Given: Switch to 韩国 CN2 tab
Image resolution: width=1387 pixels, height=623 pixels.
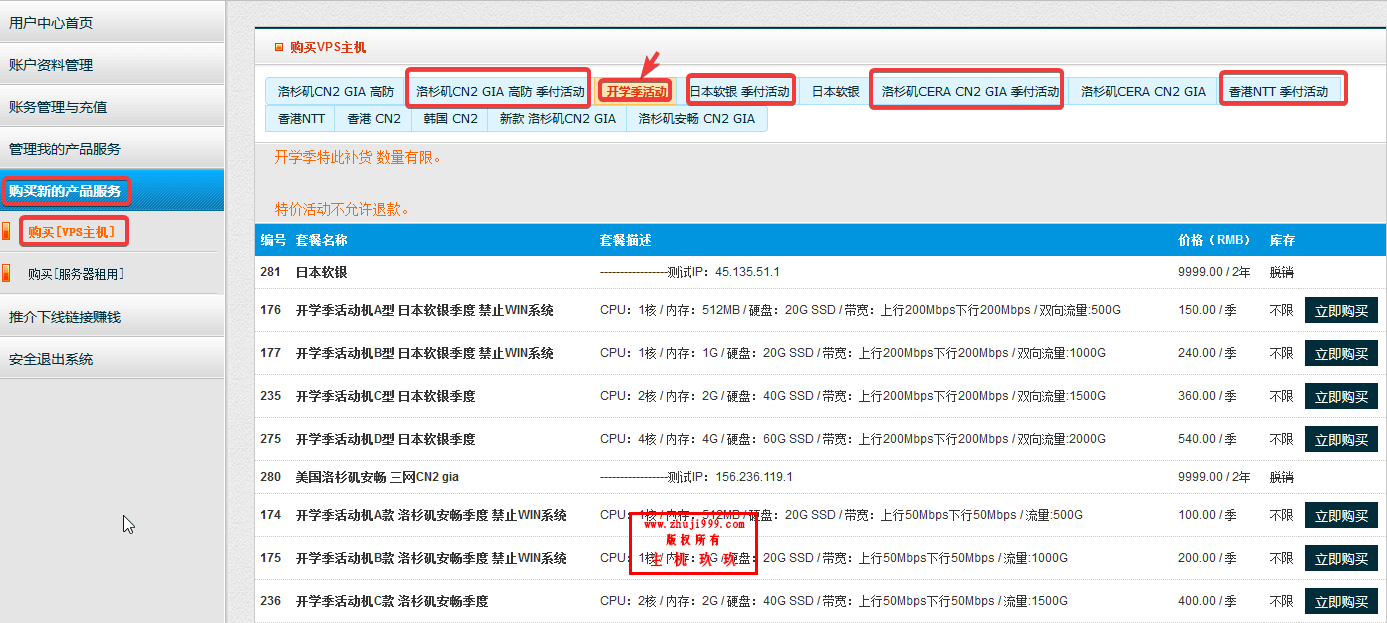Looking at the screenshot, I should click(x=450, y=118).
